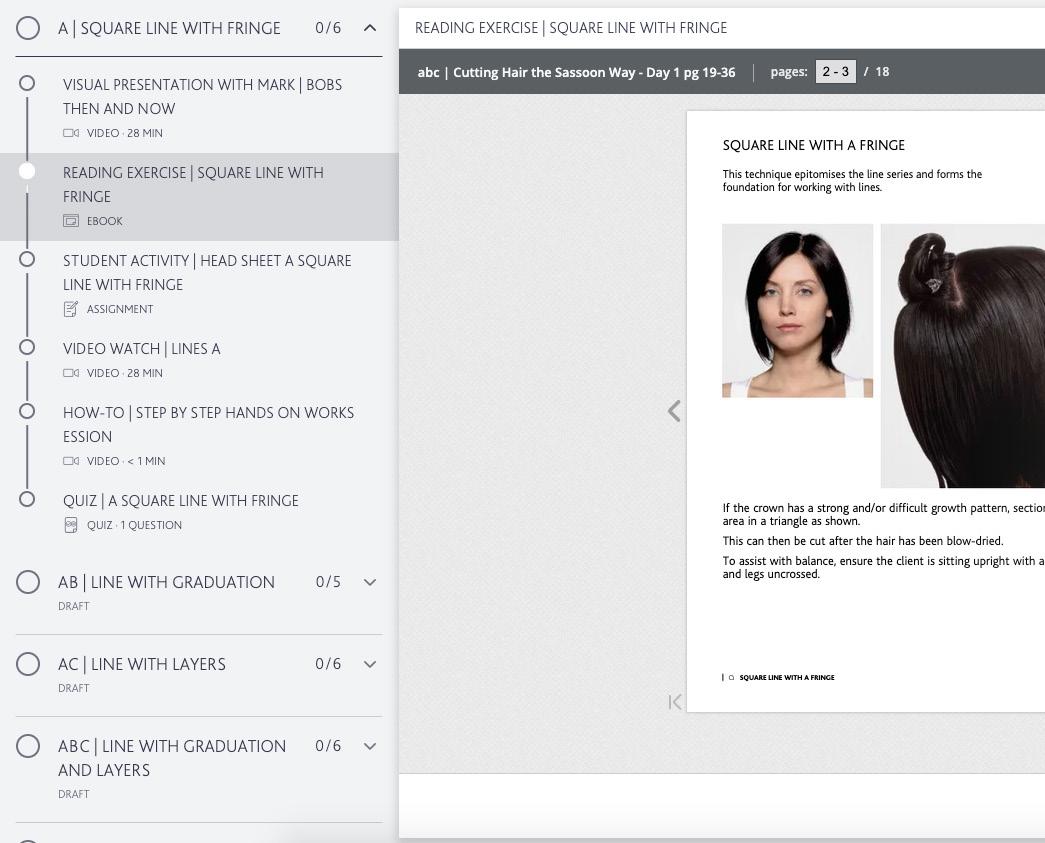
Task: Click the page footer Square Line With A Fringe
Action: (786, 677)
